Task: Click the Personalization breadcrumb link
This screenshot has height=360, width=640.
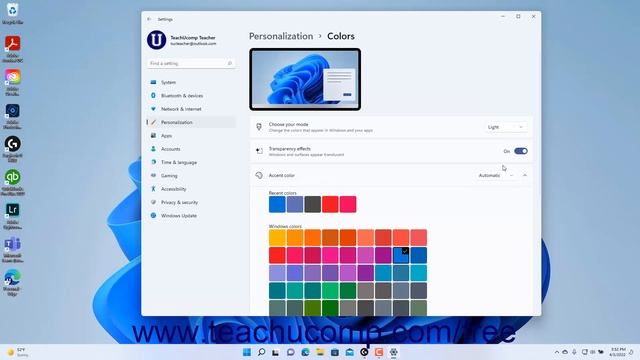Action: pyautogui.click(x=281, y=36)
